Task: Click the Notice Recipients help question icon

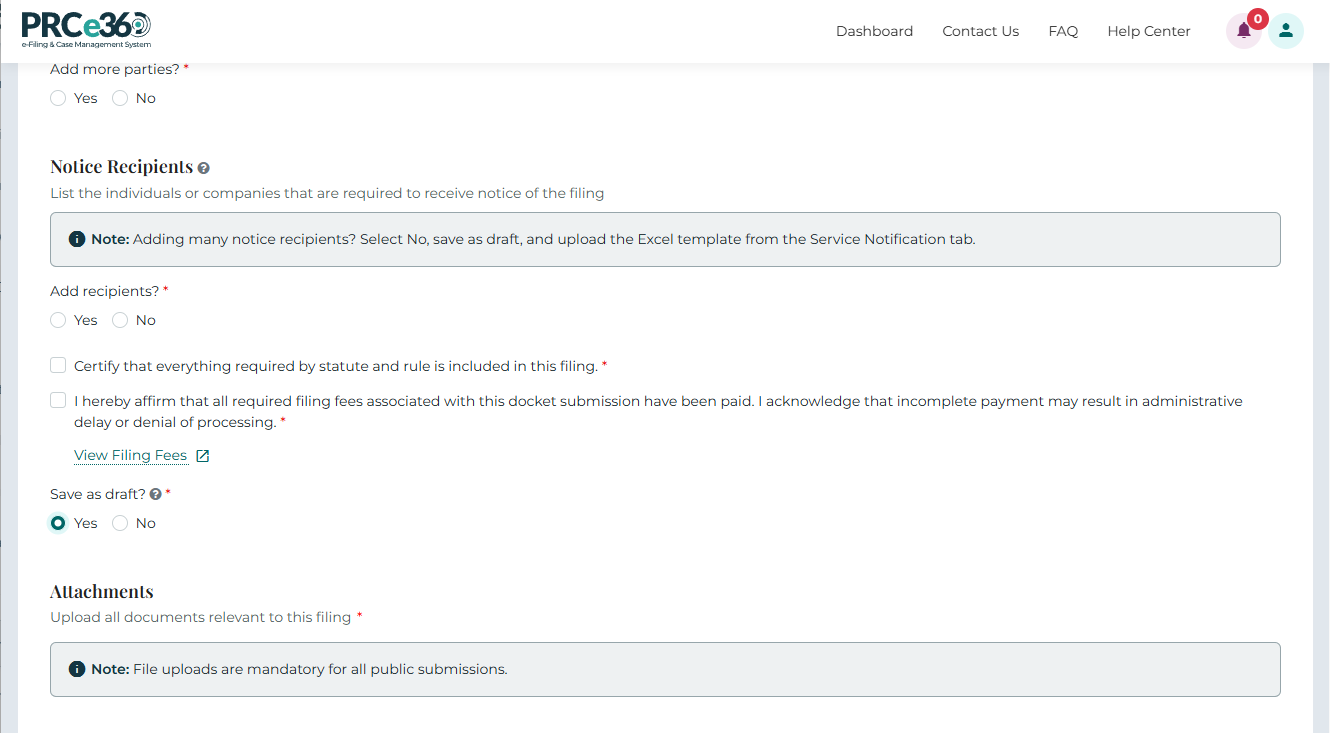Action: 204,168
